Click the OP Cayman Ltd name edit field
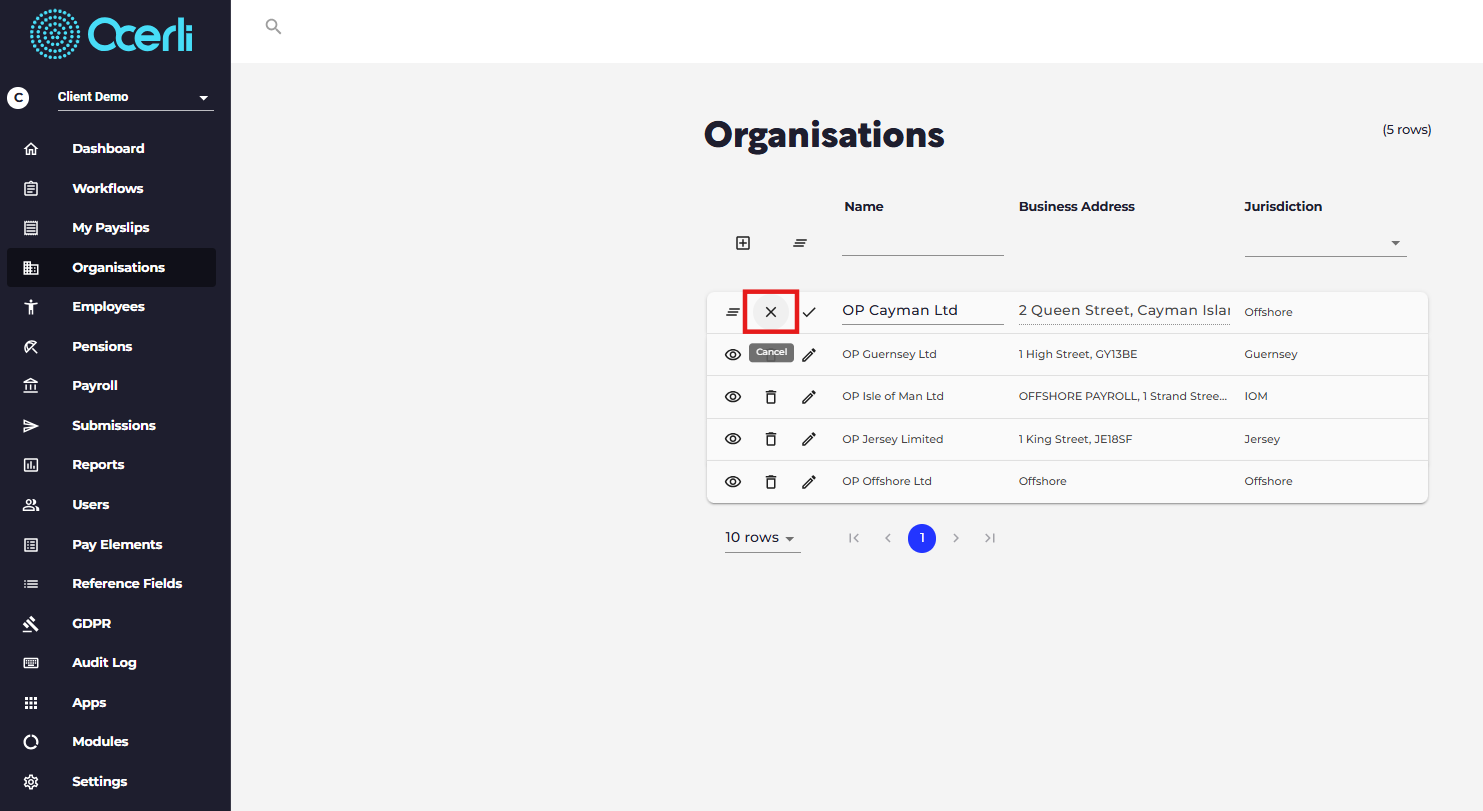1483x811 pixels. click(x=922, y=311)
